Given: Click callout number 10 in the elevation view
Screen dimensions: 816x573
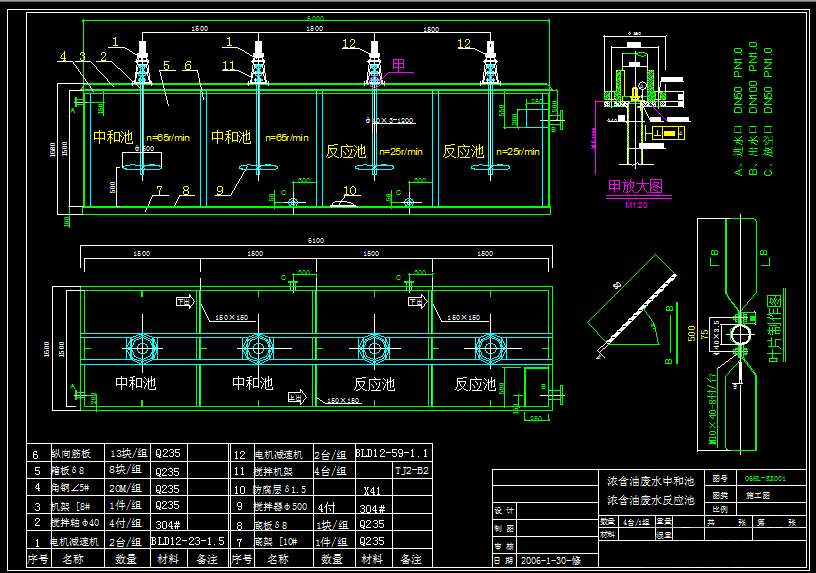Looking at the screenshot, I should [x=350, y=190].
